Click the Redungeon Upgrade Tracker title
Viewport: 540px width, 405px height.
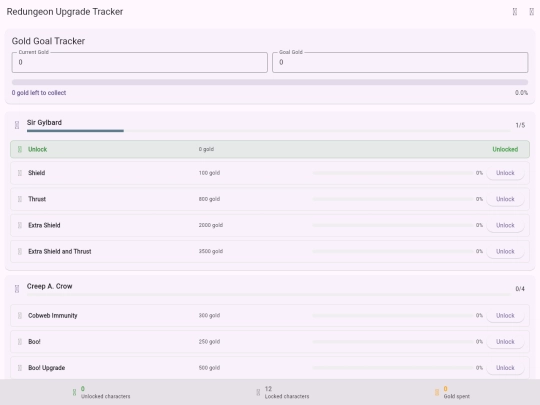click(x=65, y=12)
